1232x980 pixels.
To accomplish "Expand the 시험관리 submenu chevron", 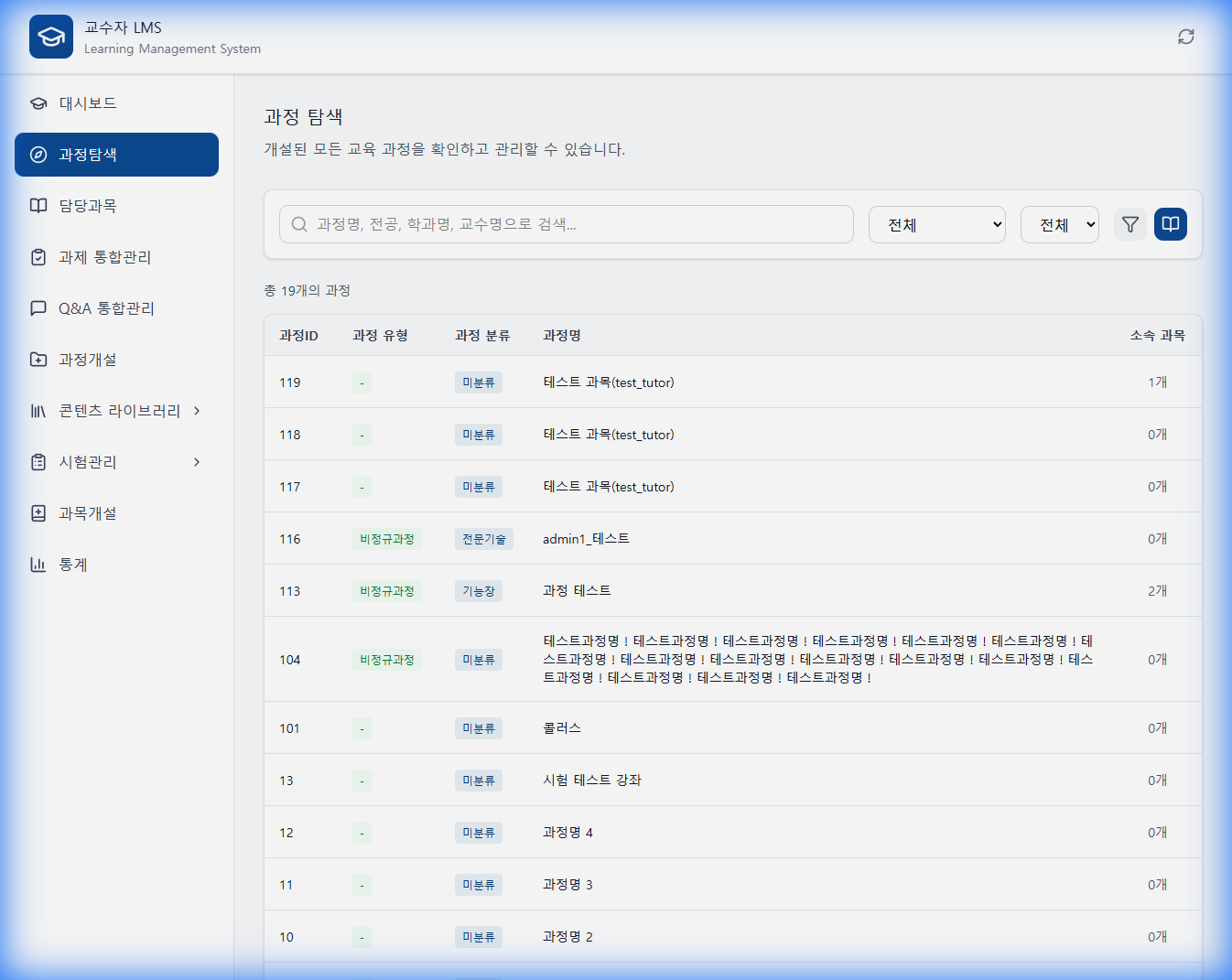I will (x=196, y=462).
